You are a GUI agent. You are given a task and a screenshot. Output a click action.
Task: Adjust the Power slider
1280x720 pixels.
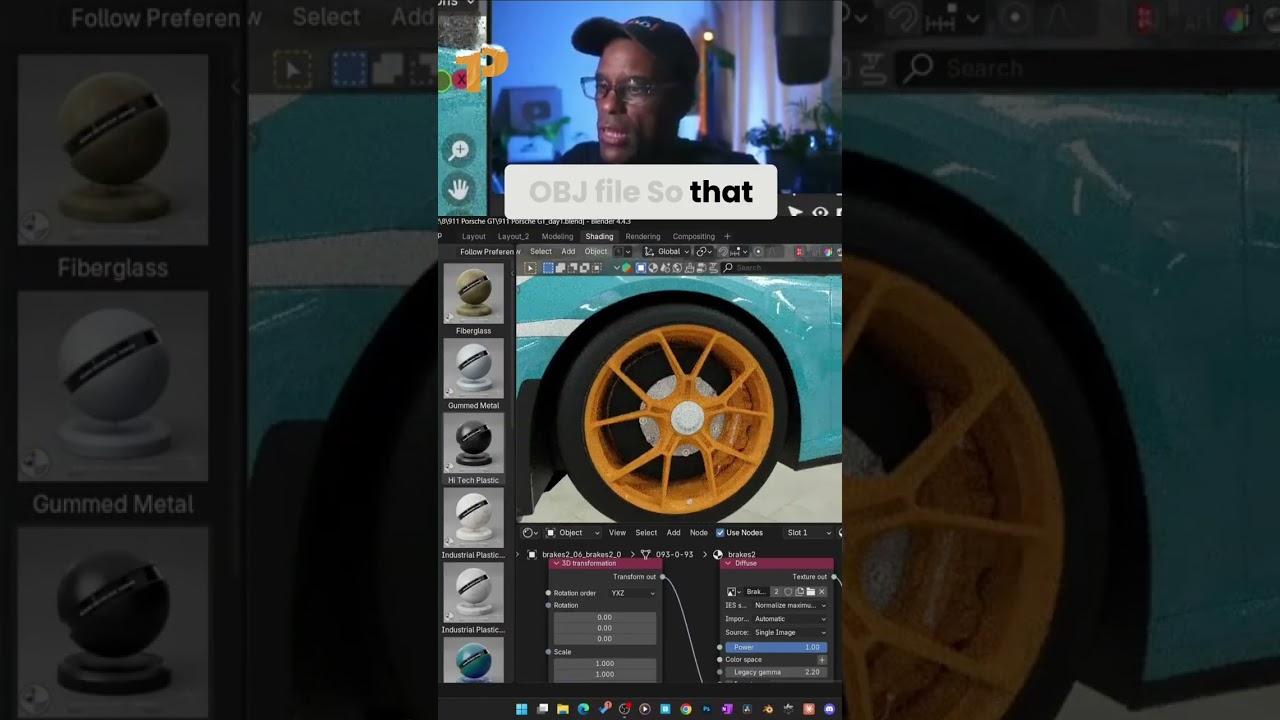click(x=776, y=647)
